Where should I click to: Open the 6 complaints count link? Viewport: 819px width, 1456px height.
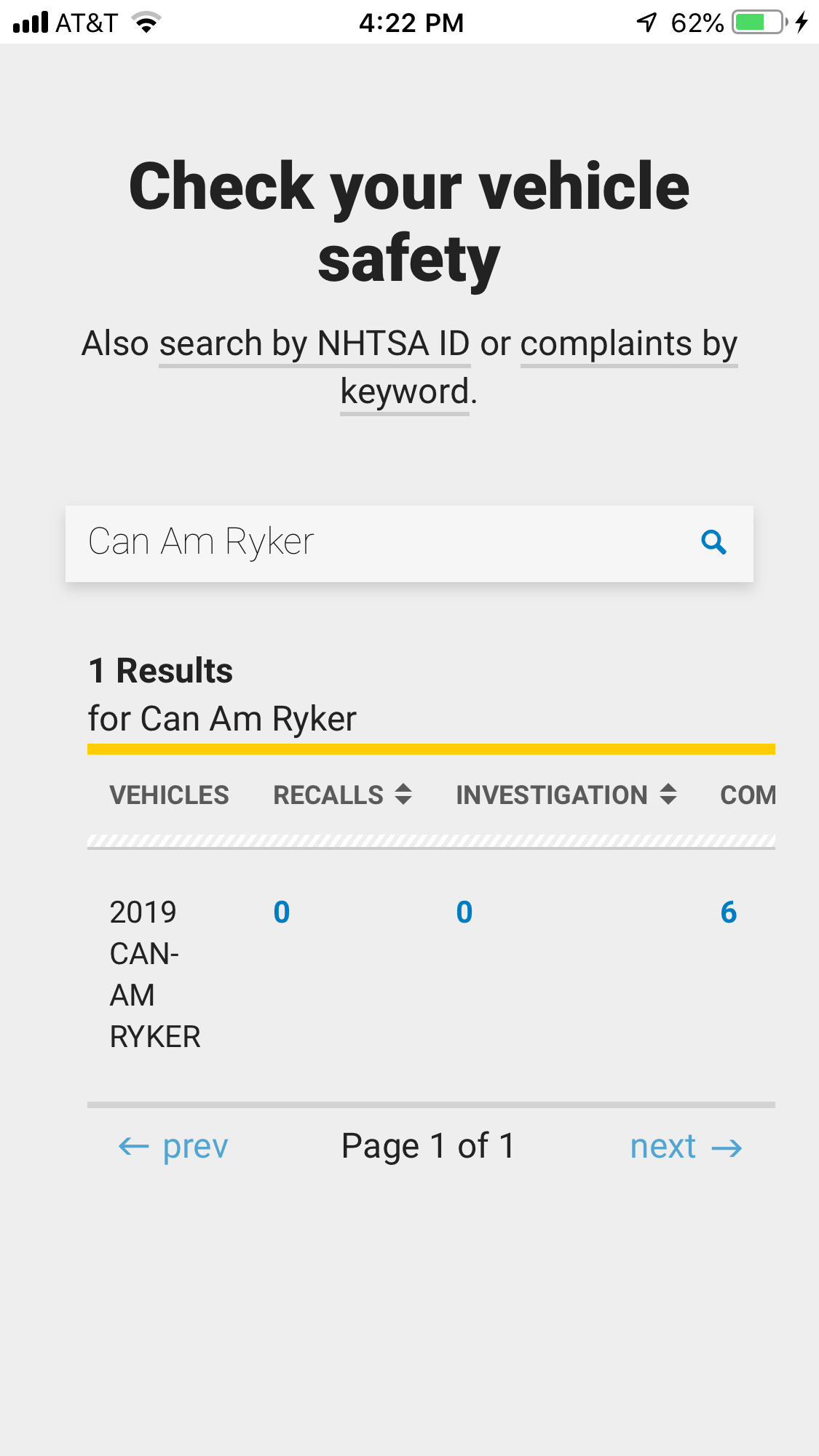pyautogui.click(x=729, y=912)
